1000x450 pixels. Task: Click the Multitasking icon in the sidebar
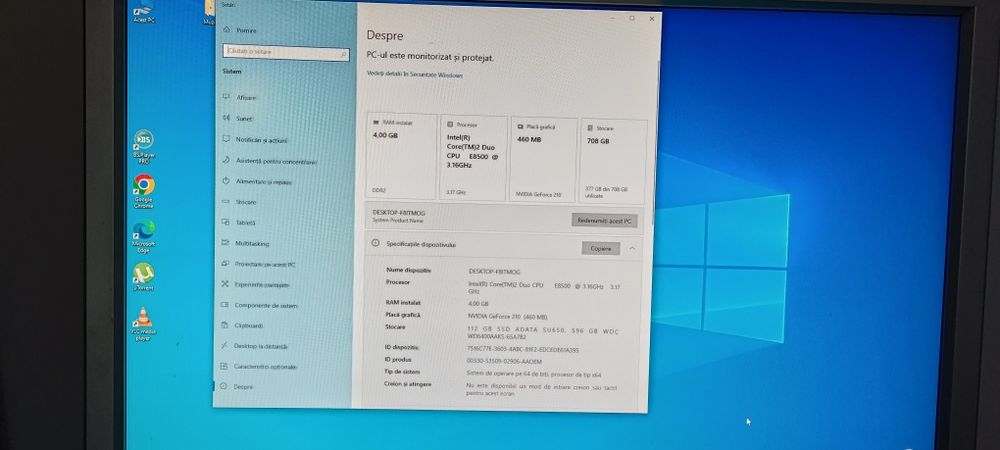[x=225, y=243]
